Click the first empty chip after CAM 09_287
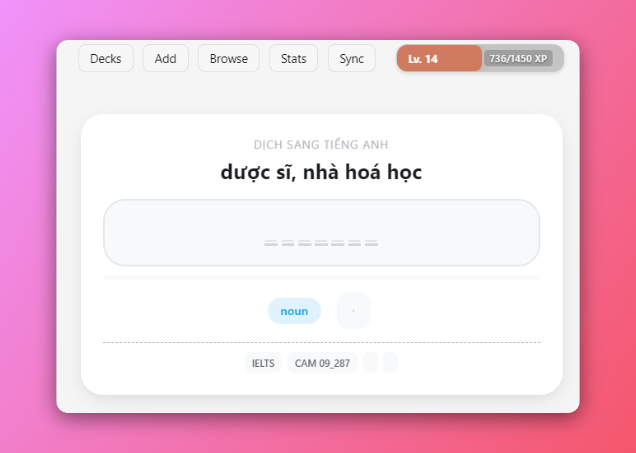This screenshot has height=453, width=636. click(370, 363)
